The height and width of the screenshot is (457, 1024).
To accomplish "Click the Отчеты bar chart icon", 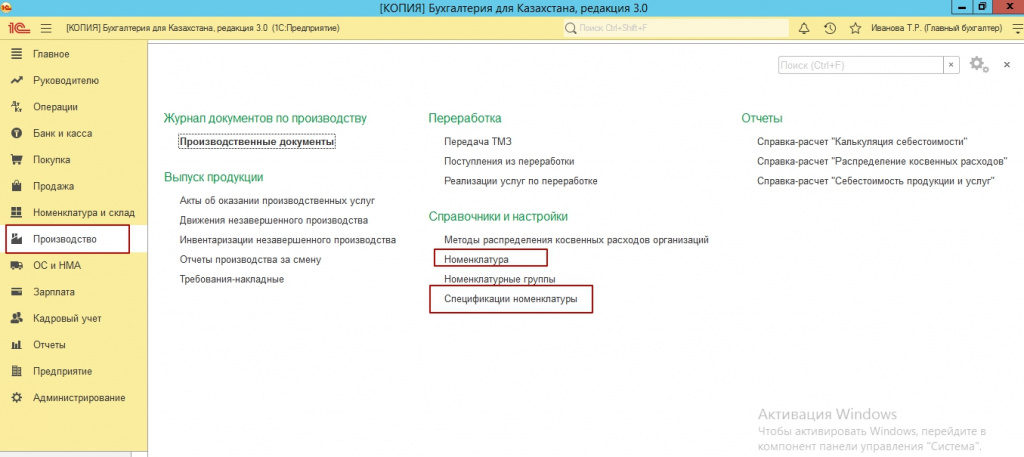I will [18, 345].
